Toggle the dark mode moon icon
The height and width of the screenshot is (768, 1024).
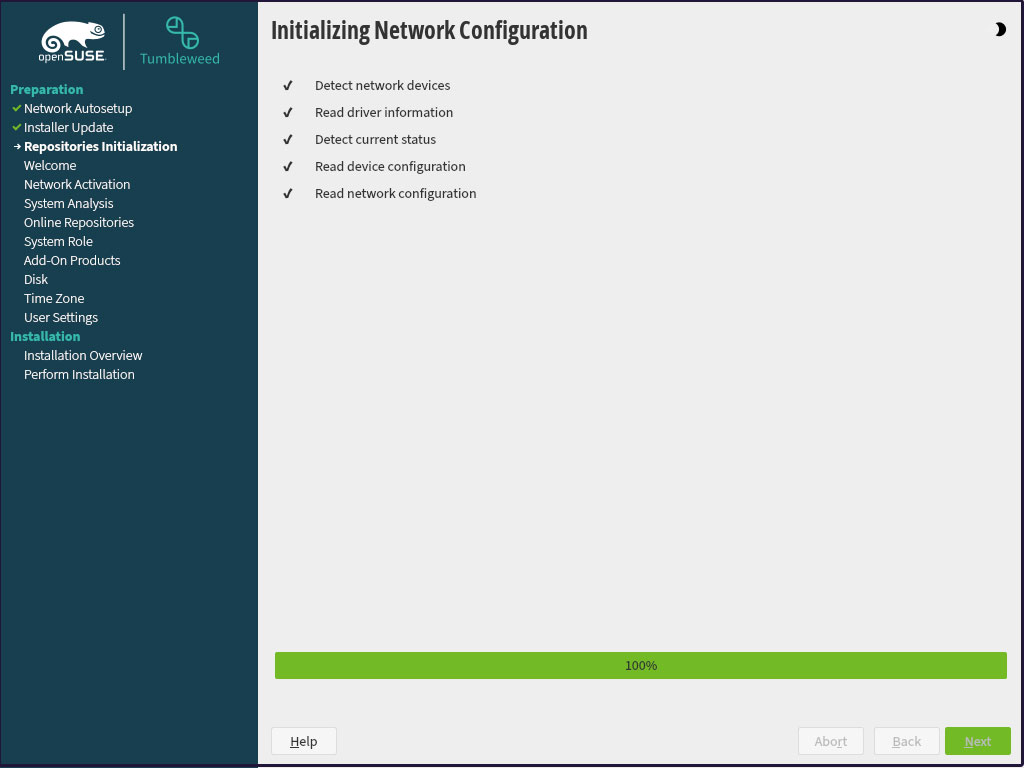pyautogui.click(x=1000, y=29)
